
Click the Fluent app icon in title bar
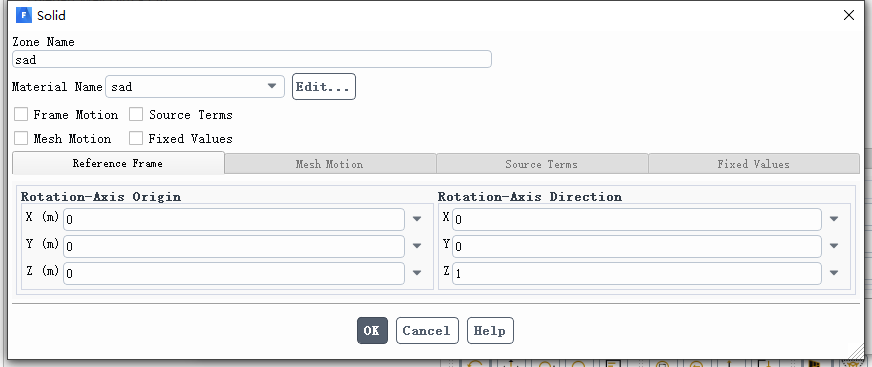coord(24,15)
